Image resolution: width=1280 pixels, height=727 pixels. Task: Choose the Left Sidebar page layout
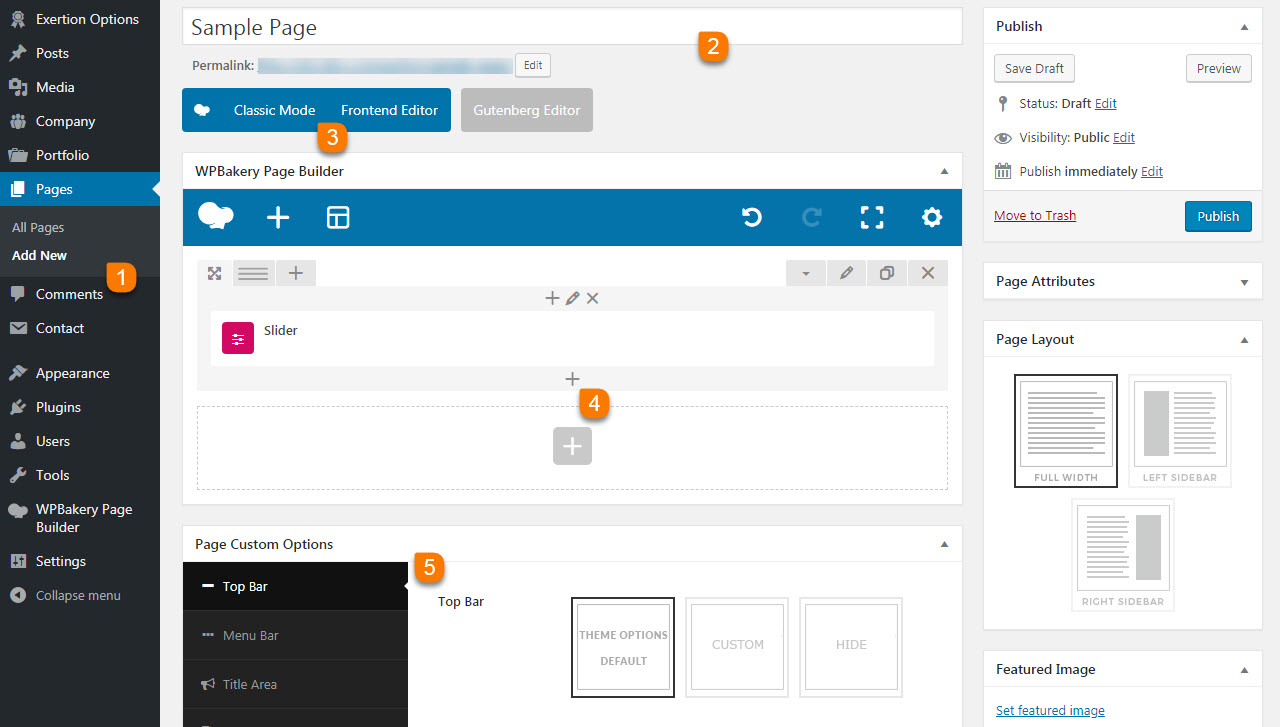1179,429
